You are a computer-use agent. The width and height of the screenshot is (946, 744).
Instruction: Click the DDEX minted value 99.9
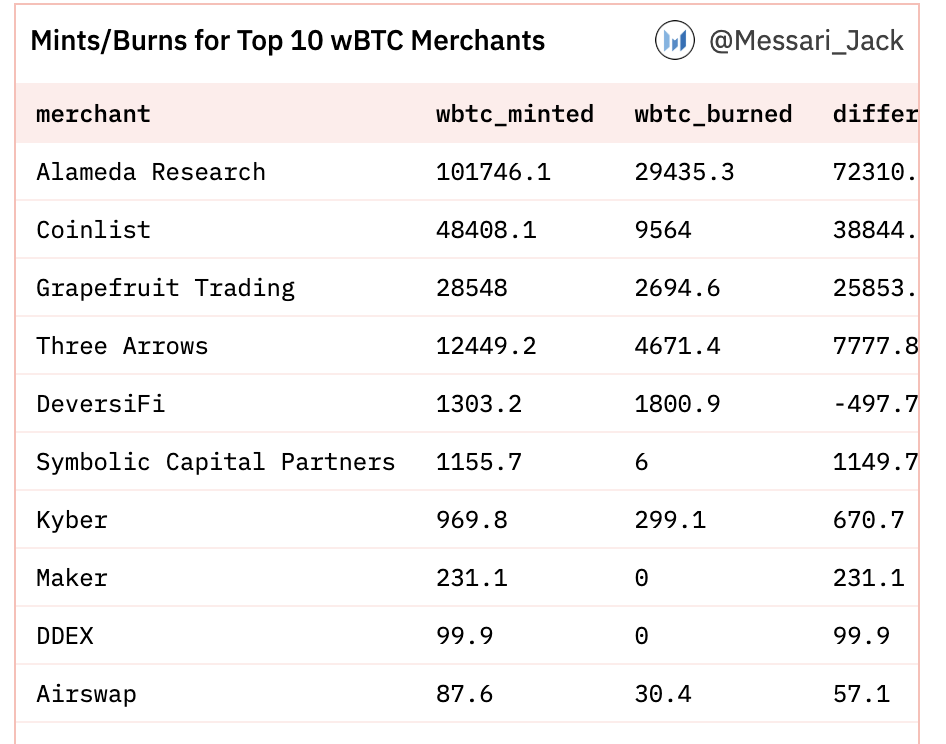(x=465, y=636)
